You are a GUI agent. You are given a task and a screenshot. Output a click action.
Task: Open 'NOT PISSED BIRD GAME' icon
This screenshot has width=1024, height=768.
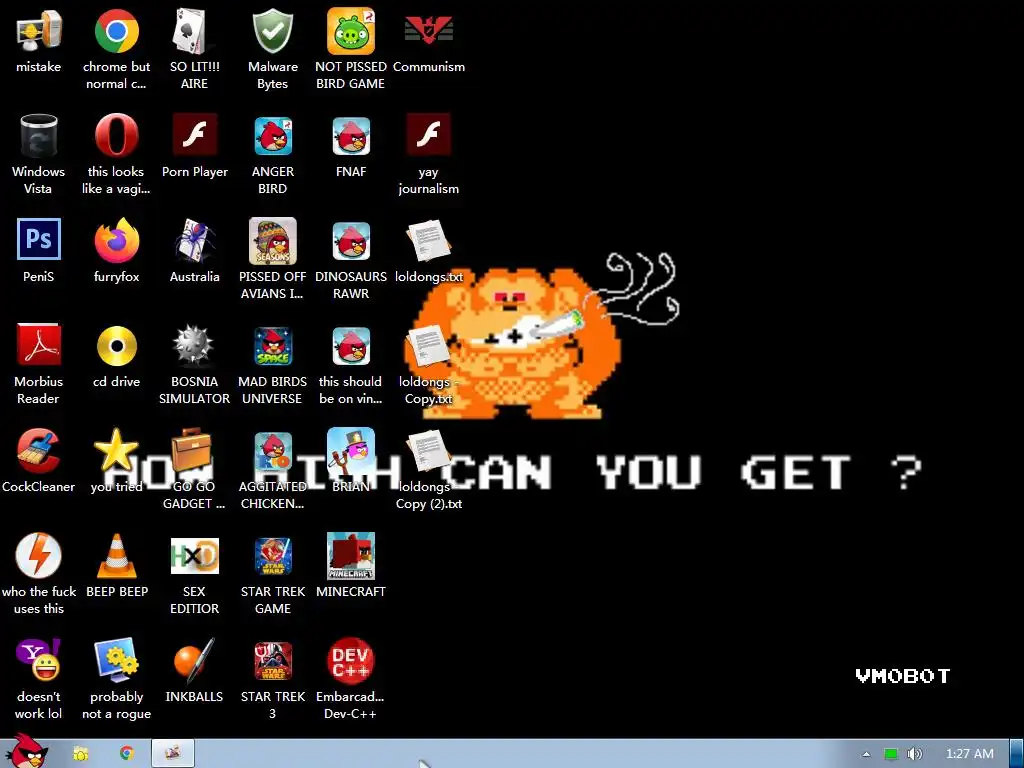[351, 31]
